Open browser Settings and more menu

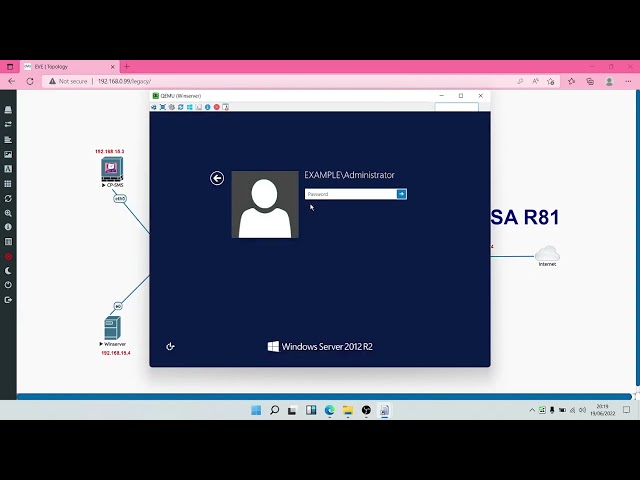click(x=628, y=81)
